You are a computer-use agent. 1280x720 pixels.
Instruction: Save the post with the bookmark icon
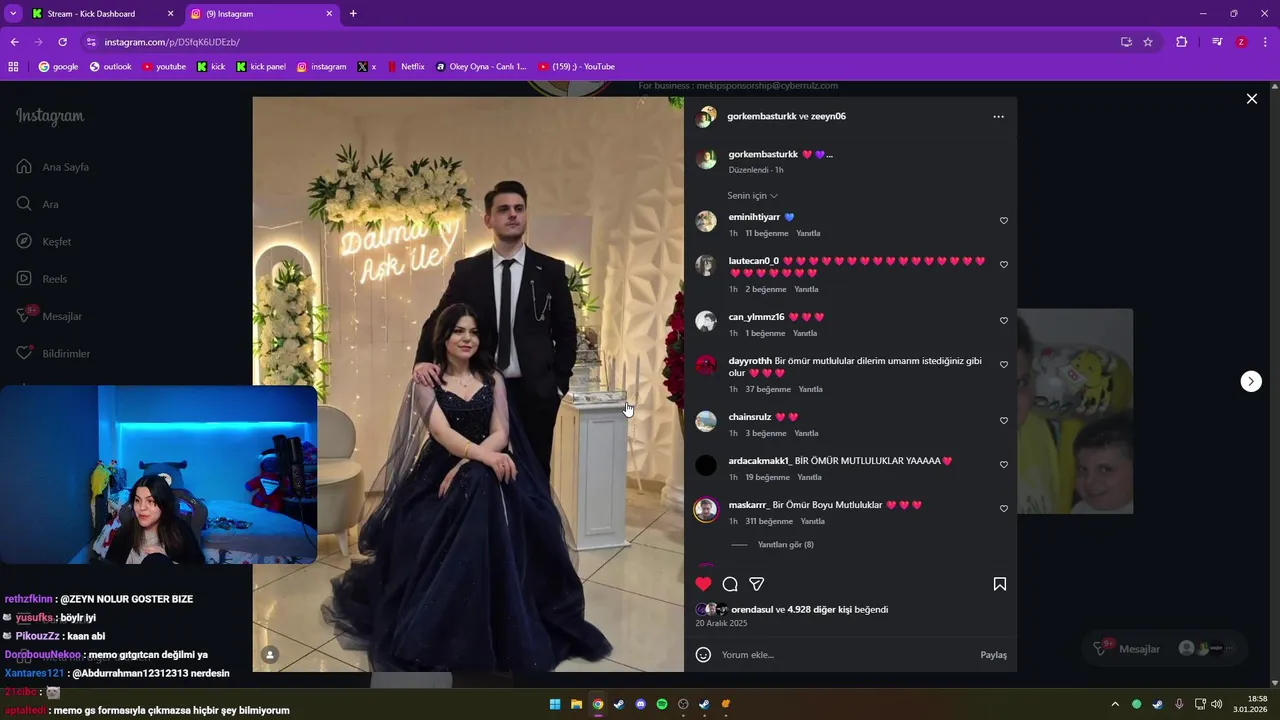999,584
